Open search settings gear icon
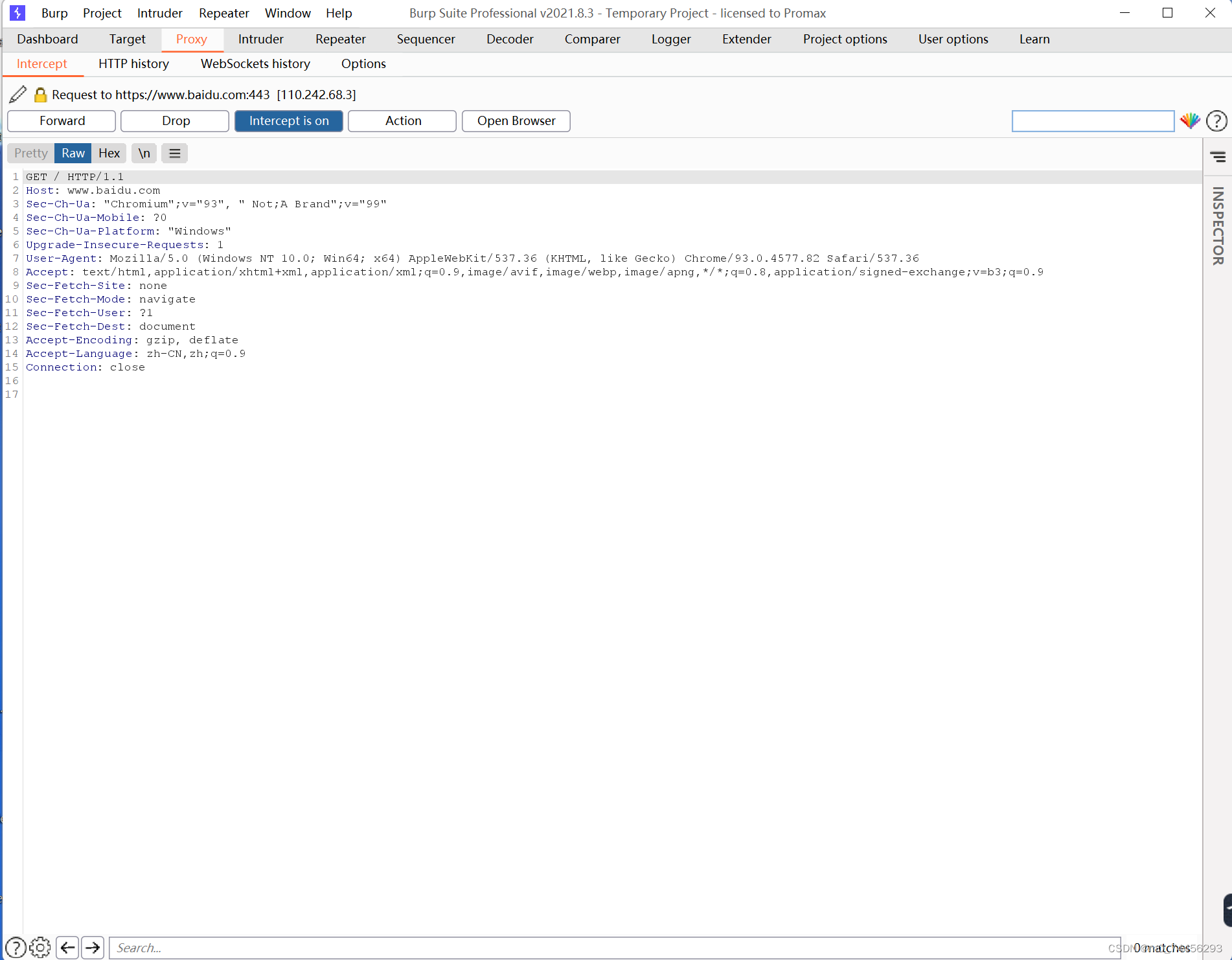The image size is (1232, 960). pyautogui.click(x=40, y=948)
